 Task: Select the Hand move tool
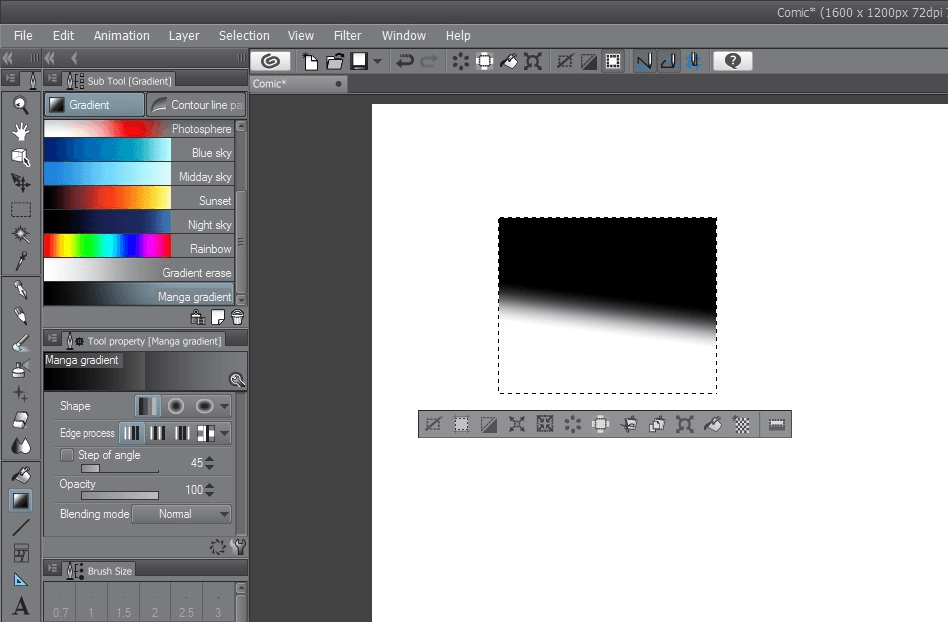[x=21, y=131]
